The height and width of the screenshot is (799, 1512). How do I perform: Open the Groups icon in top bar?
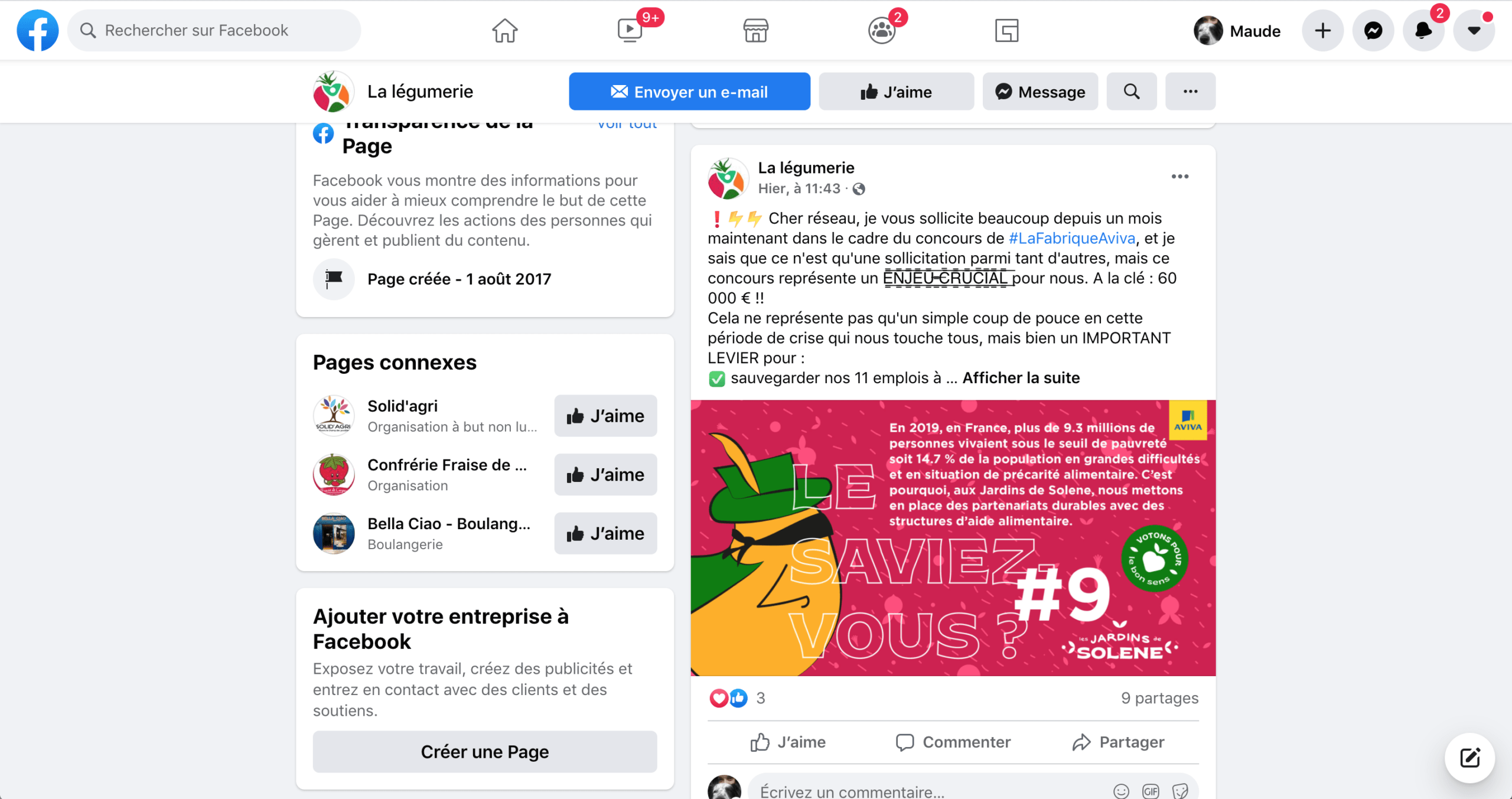coord(881,31)
